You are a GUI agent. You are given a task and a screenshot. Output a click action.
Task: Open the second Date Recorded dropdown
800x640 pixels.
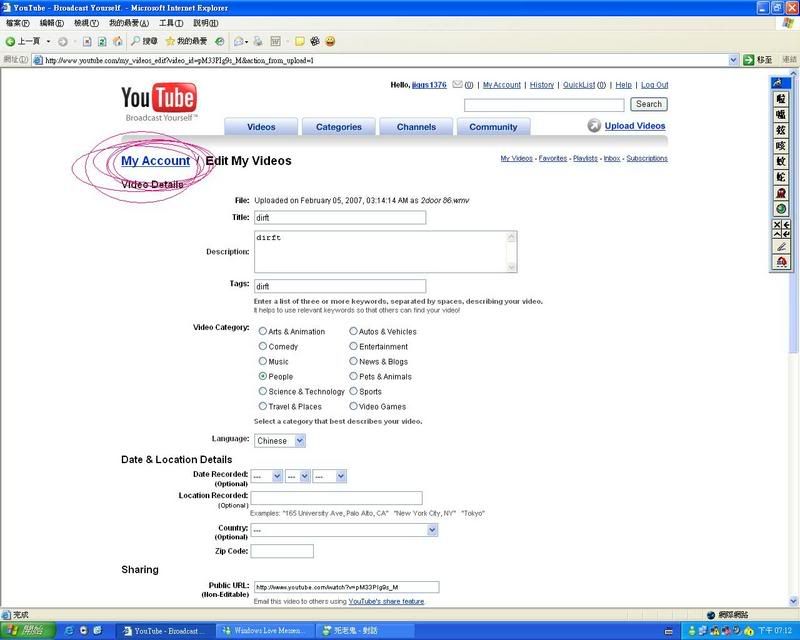(x=297, y=476)
